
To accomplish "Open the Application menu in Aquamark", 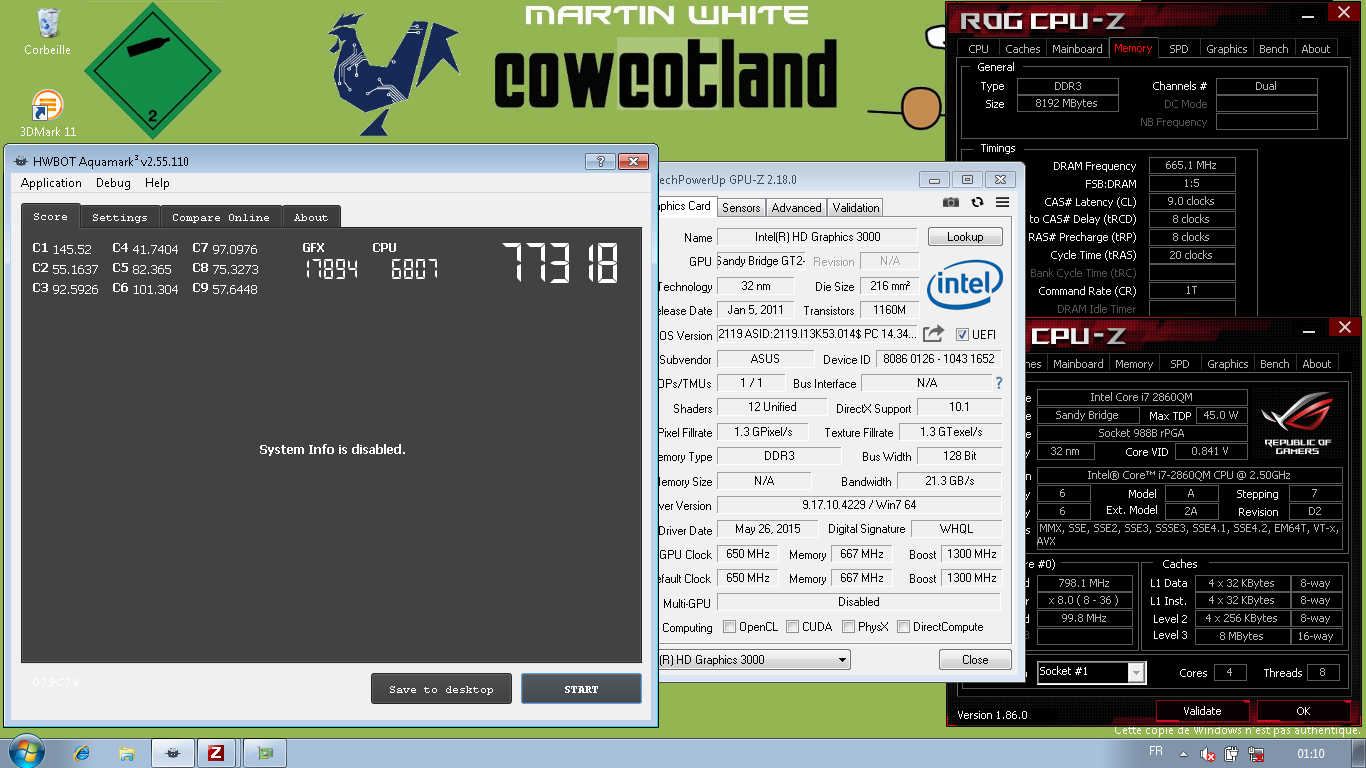I will tap(51, 183).
